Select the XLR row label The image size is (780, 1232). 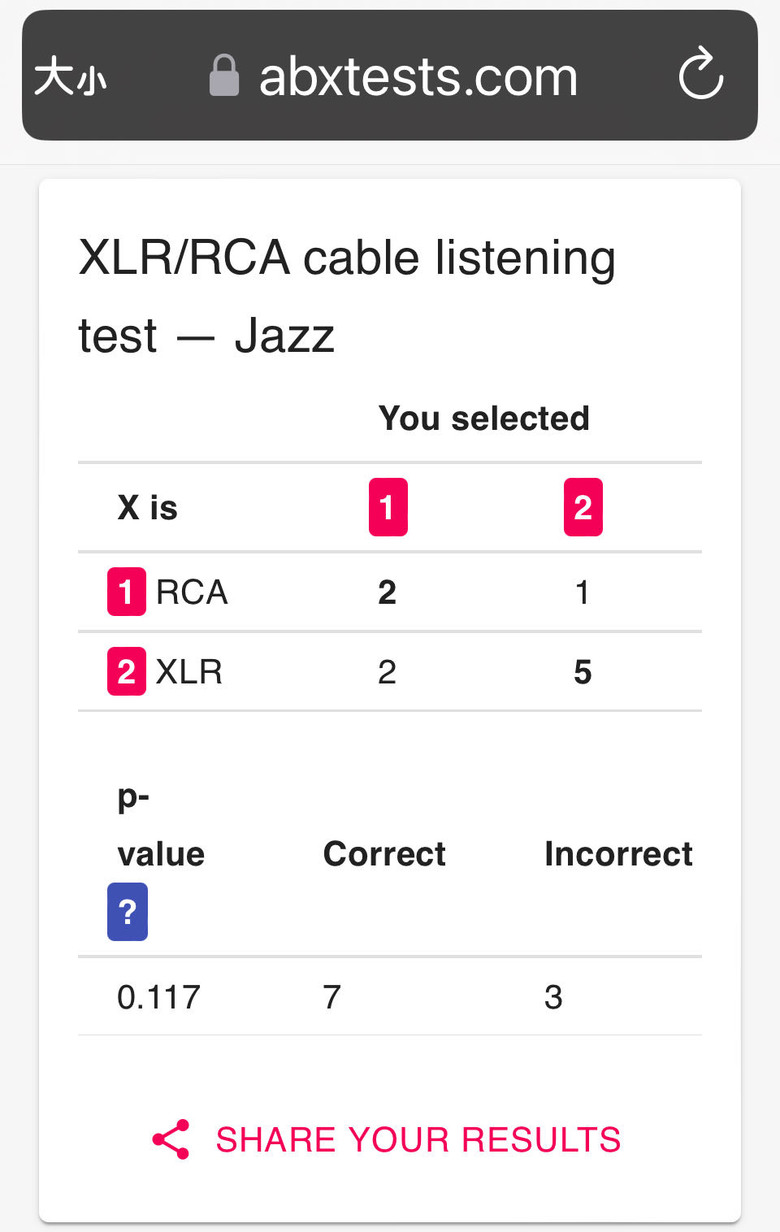[189, 671]
